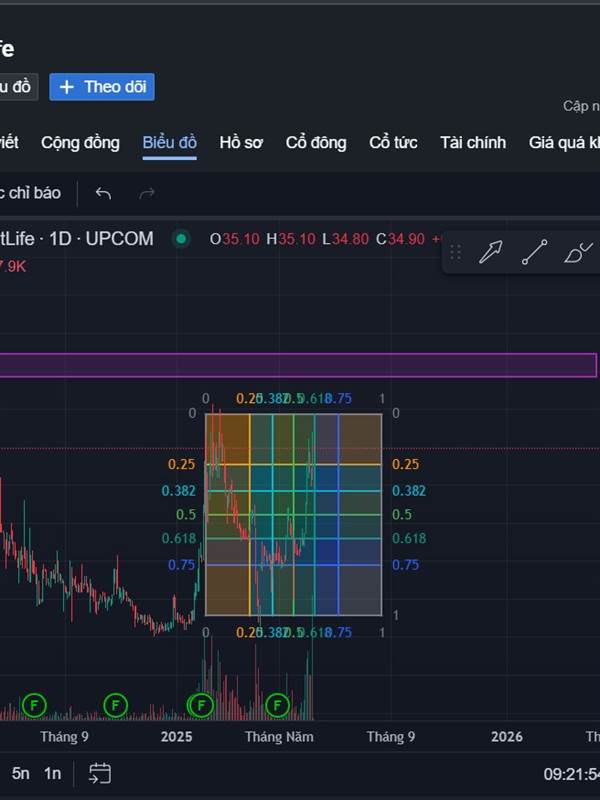Click the F marker above 2025

click(201, 706)
